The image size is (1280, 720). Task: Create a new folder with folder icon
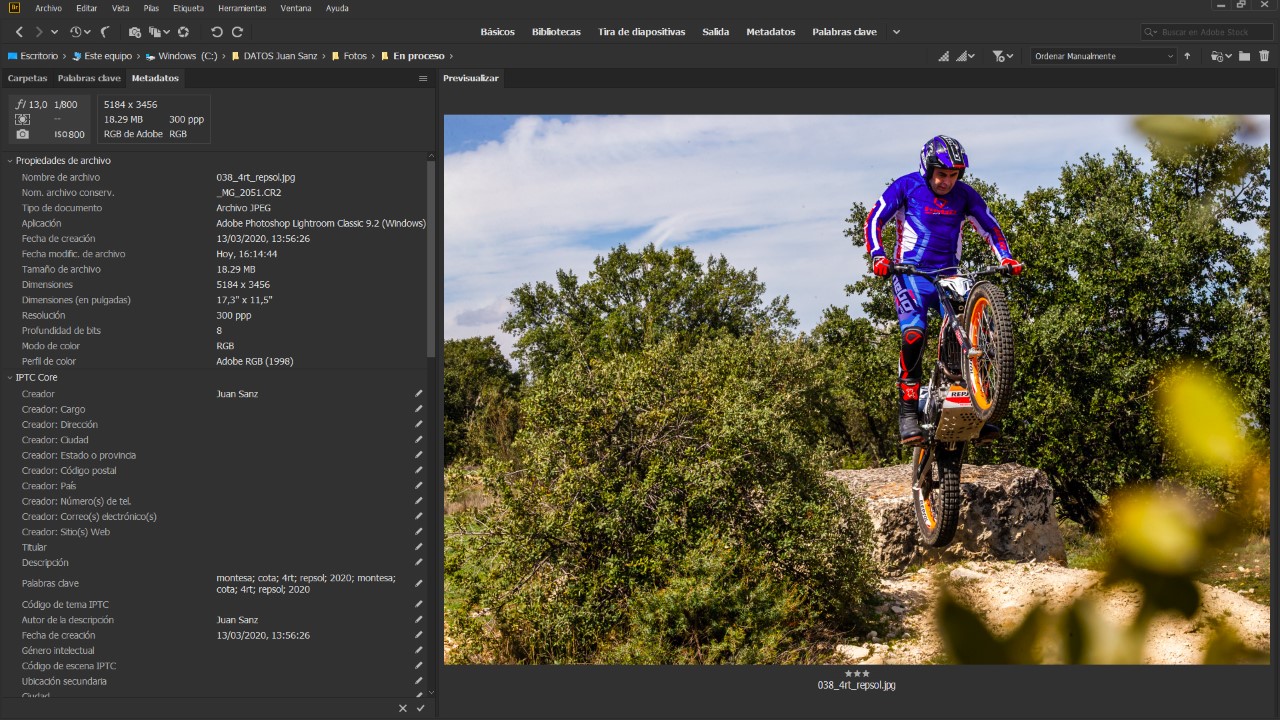tap(1244, 56)
